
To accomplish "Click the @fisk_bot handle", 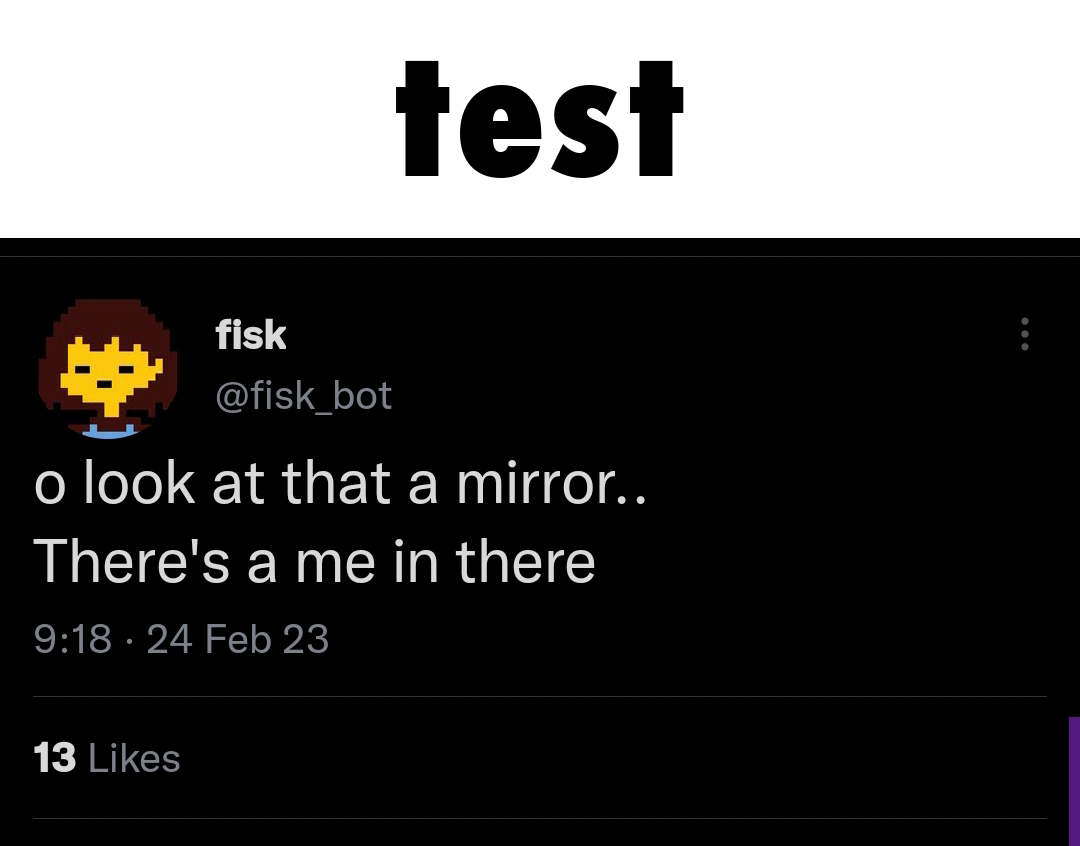I will pyautogui.click(x=303, y=396).
